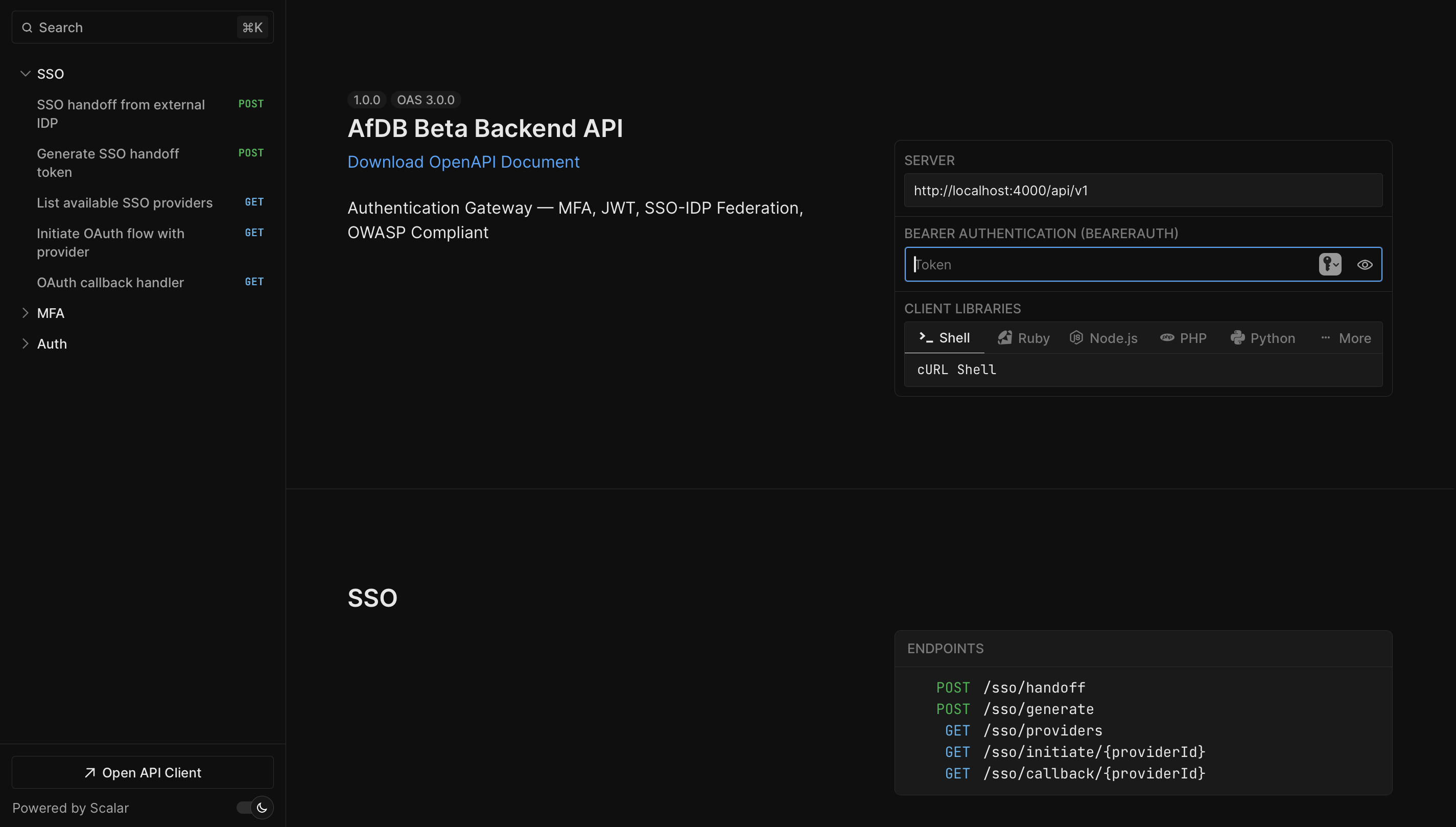Select the Shell client library tab

[944, 338]
